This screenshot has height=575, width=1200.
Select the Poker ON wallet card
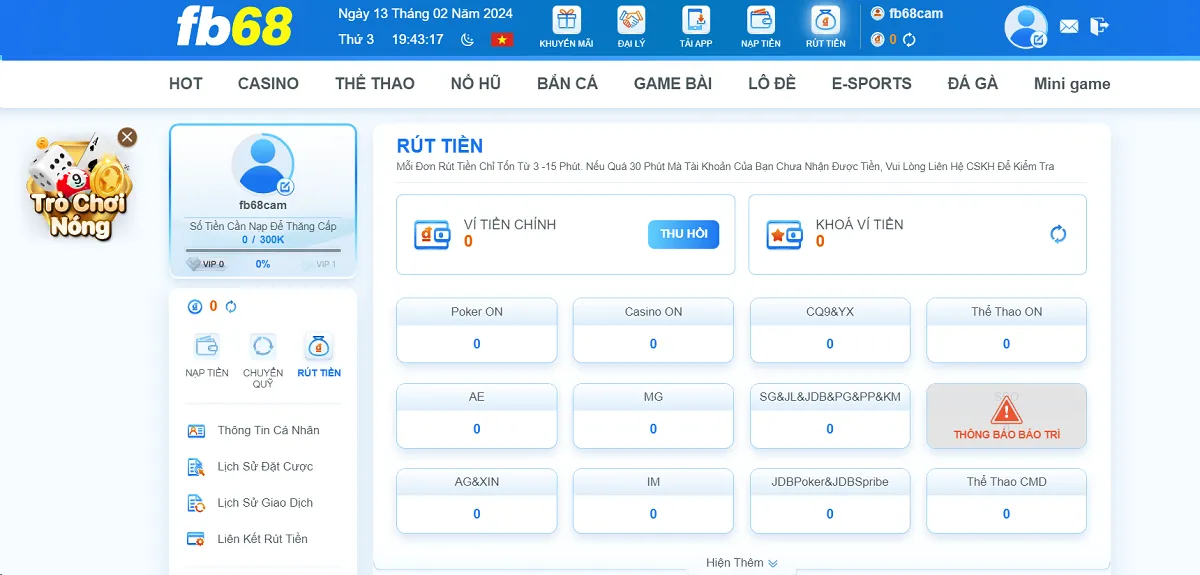tap(477, 330)
